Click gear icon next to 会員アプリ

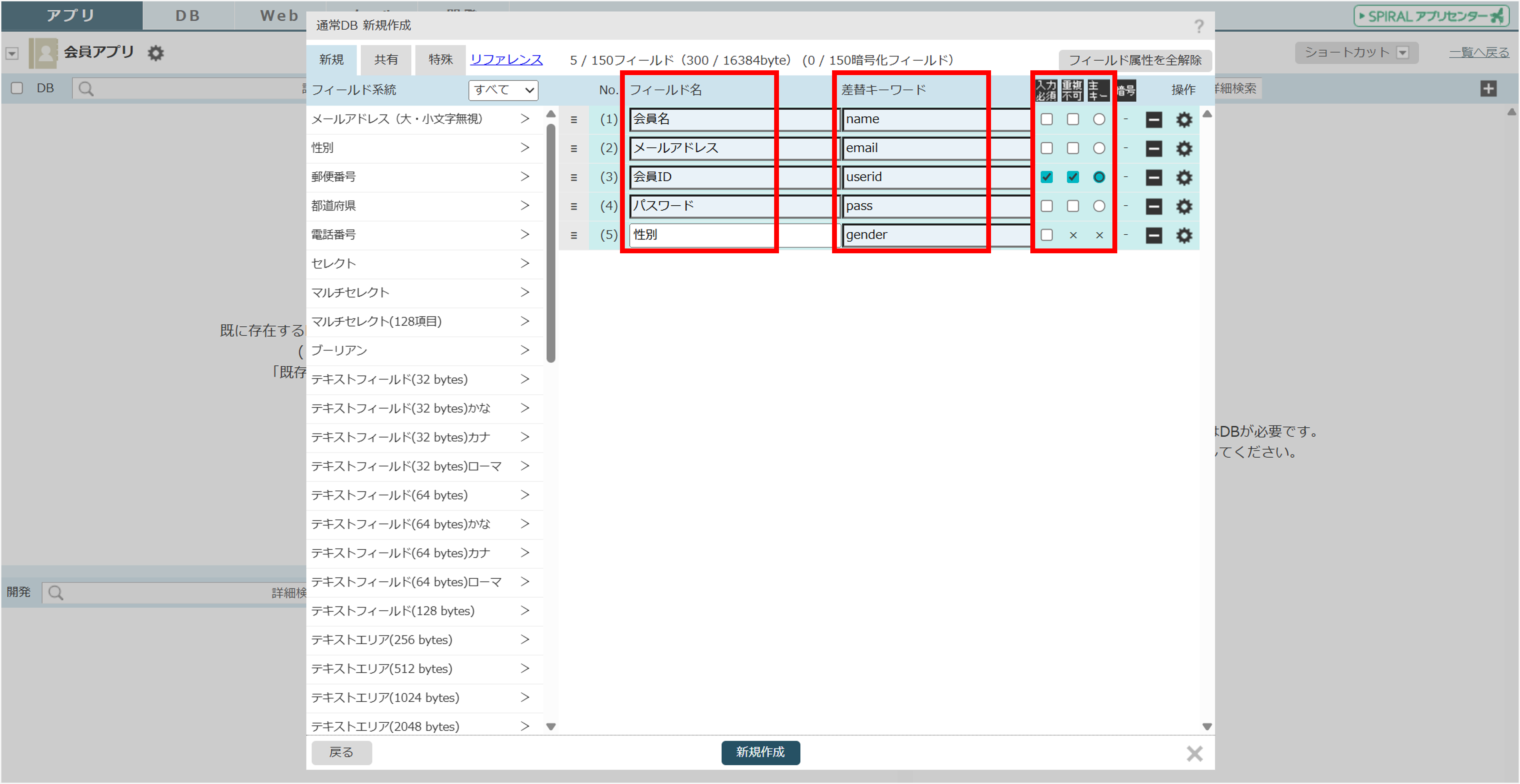(155, 53)
